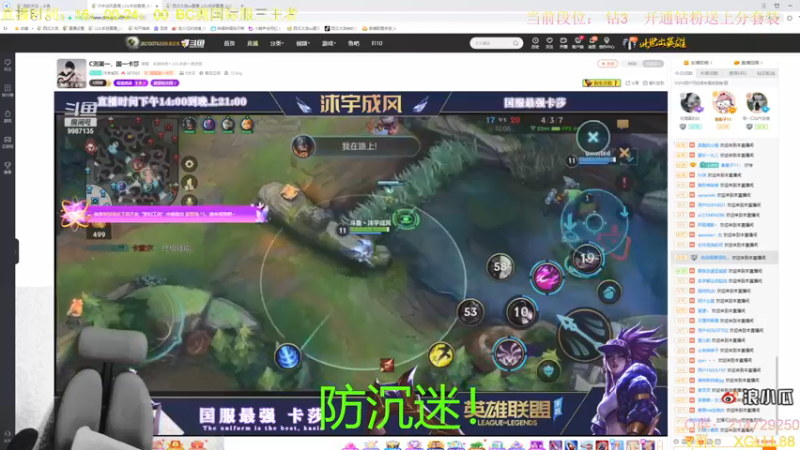Screen dimensions: 800x450
Task: Click the first top-fan avatar
Action: point(691,103)
